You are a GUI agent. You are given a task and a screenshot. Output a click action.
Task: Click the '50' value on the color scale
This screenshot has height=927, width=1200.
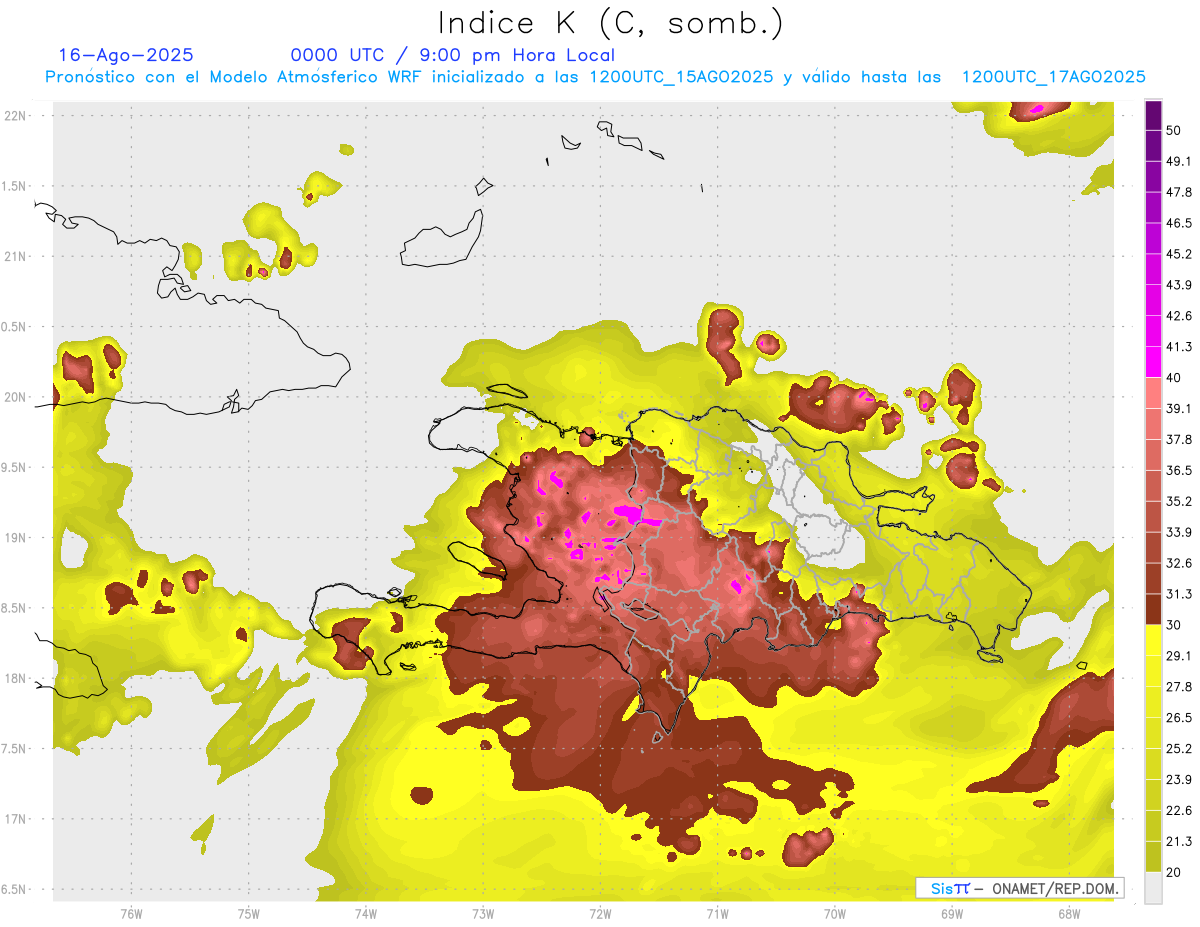[x=1175, y=131]
